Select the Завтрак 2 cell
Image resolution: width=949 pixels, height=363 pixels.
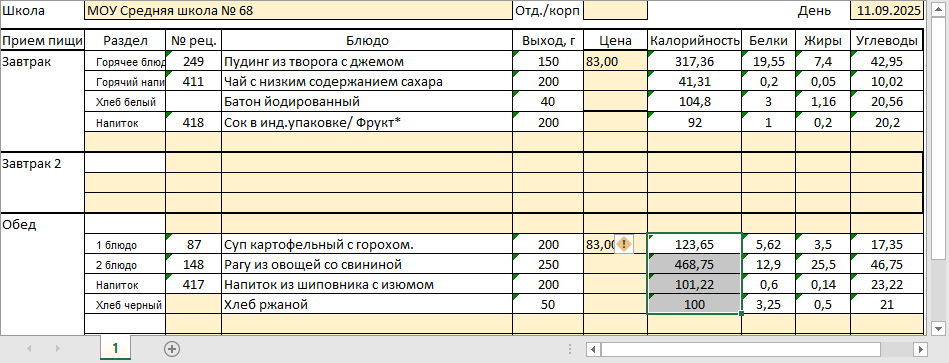(x=42, y=163)
